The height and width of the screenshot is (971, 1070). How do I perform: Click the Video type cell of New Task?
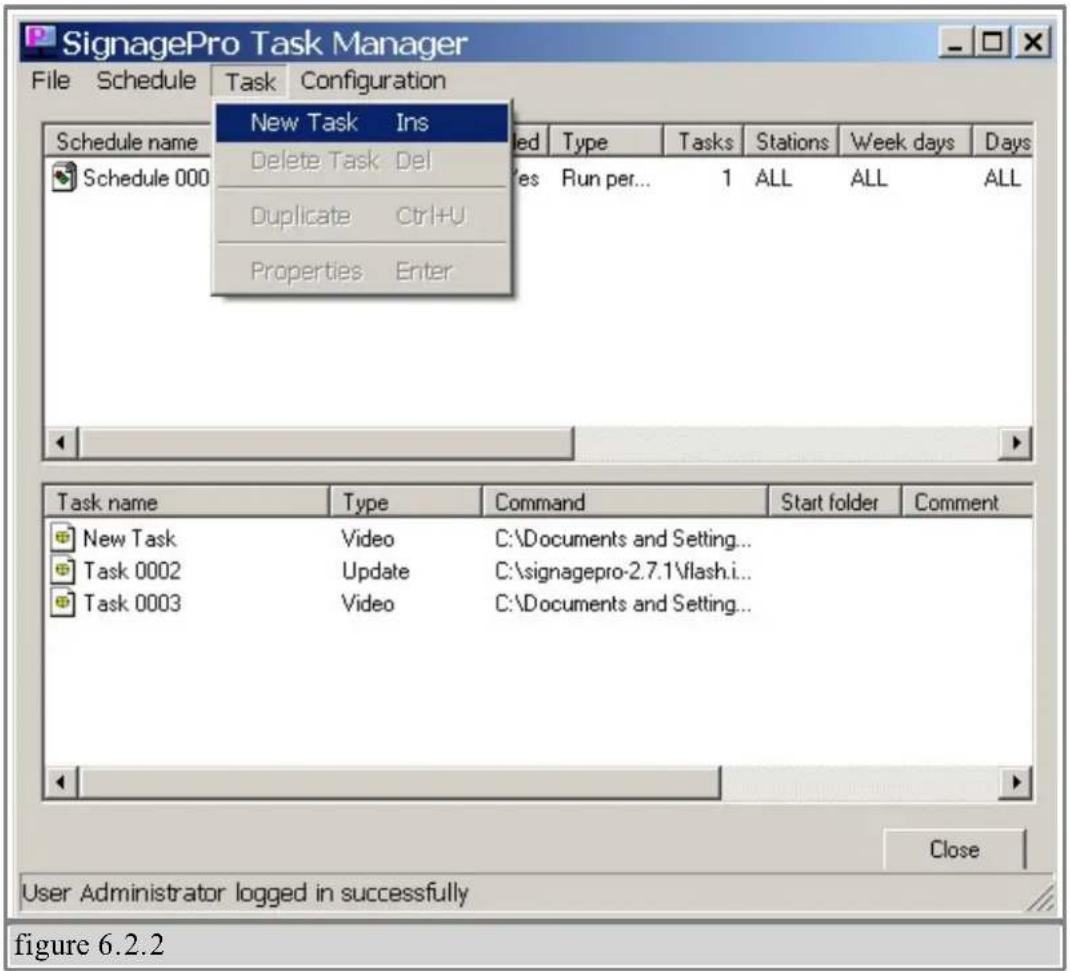[x=368, y=538]
